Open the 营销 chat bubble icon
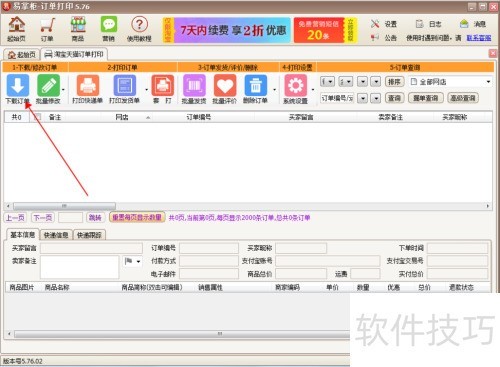The image size is (500, 367). click(109, 29)
